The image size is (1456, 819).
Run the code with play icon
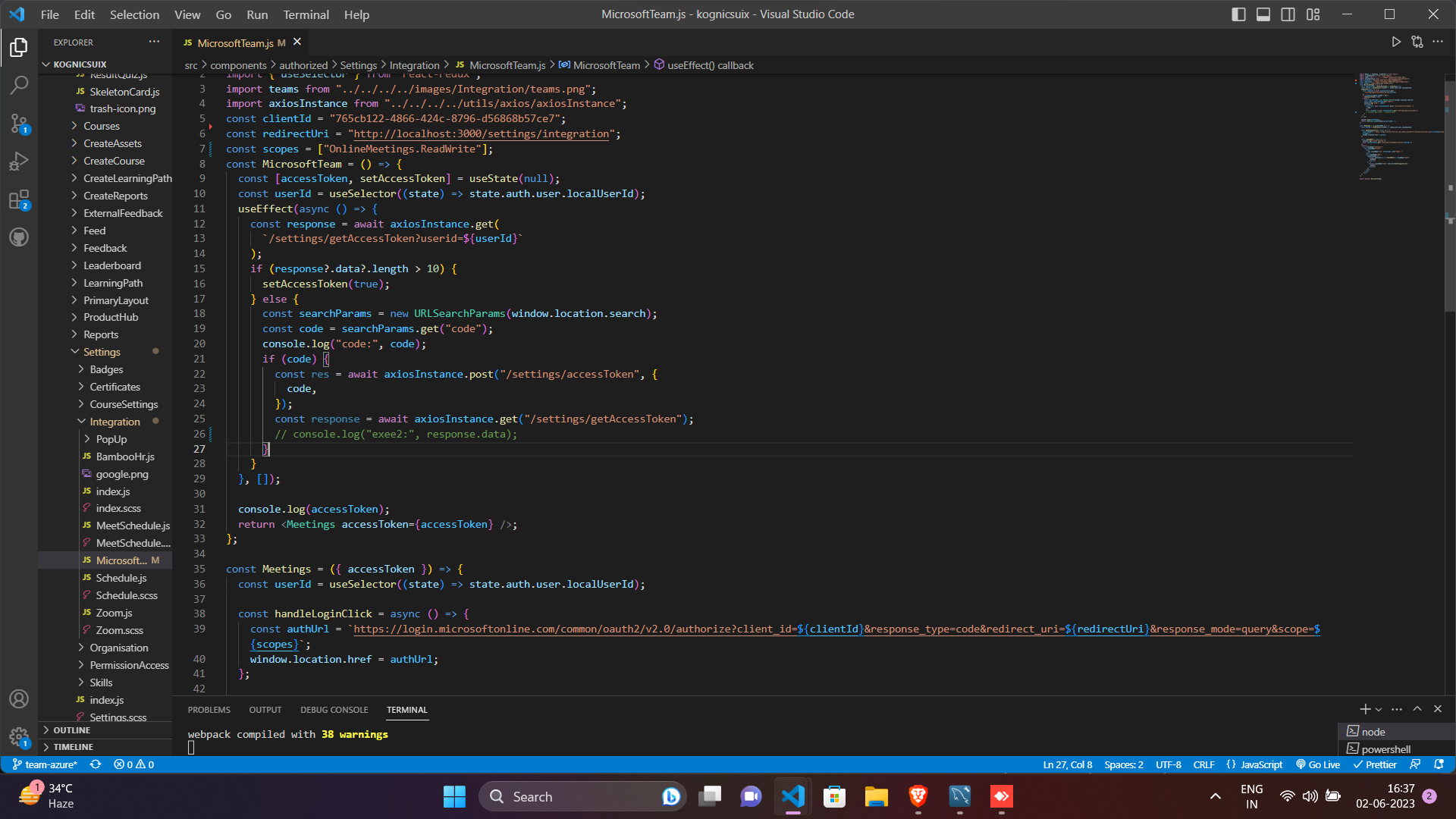pyautogui.click(x=1396, y=42)
